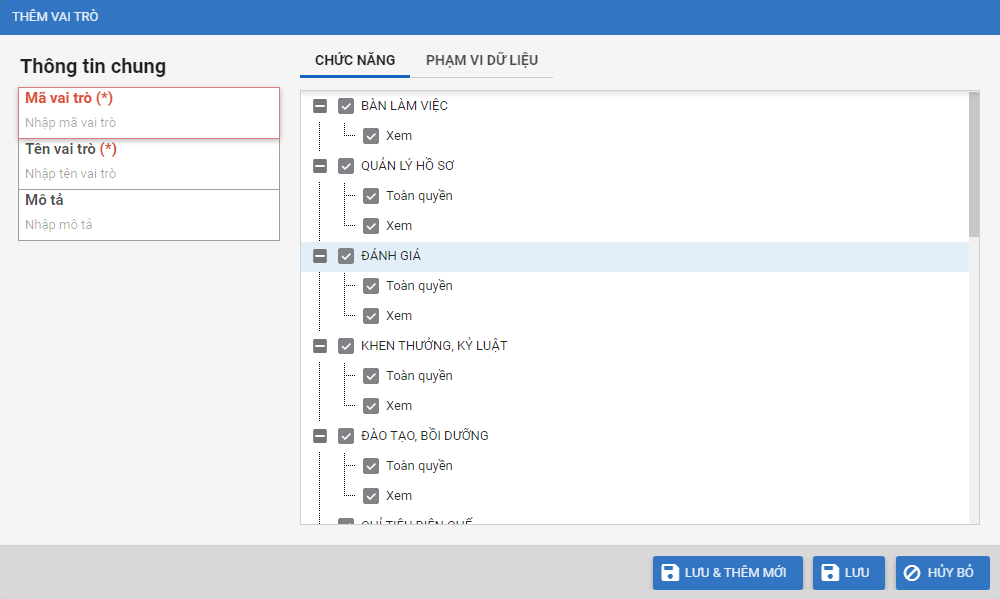Viewport: 1000px width, 599px height.
Task: Toggle the KHEN THƯỞNG, KỶ LUẬT checkbox
Action: (x=347, y=346)
